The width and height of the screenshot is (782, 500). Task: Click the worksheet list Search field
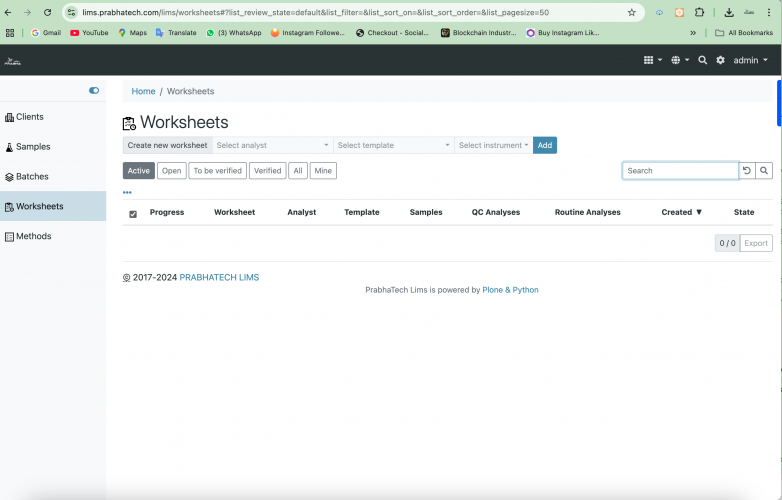point(680,170)
